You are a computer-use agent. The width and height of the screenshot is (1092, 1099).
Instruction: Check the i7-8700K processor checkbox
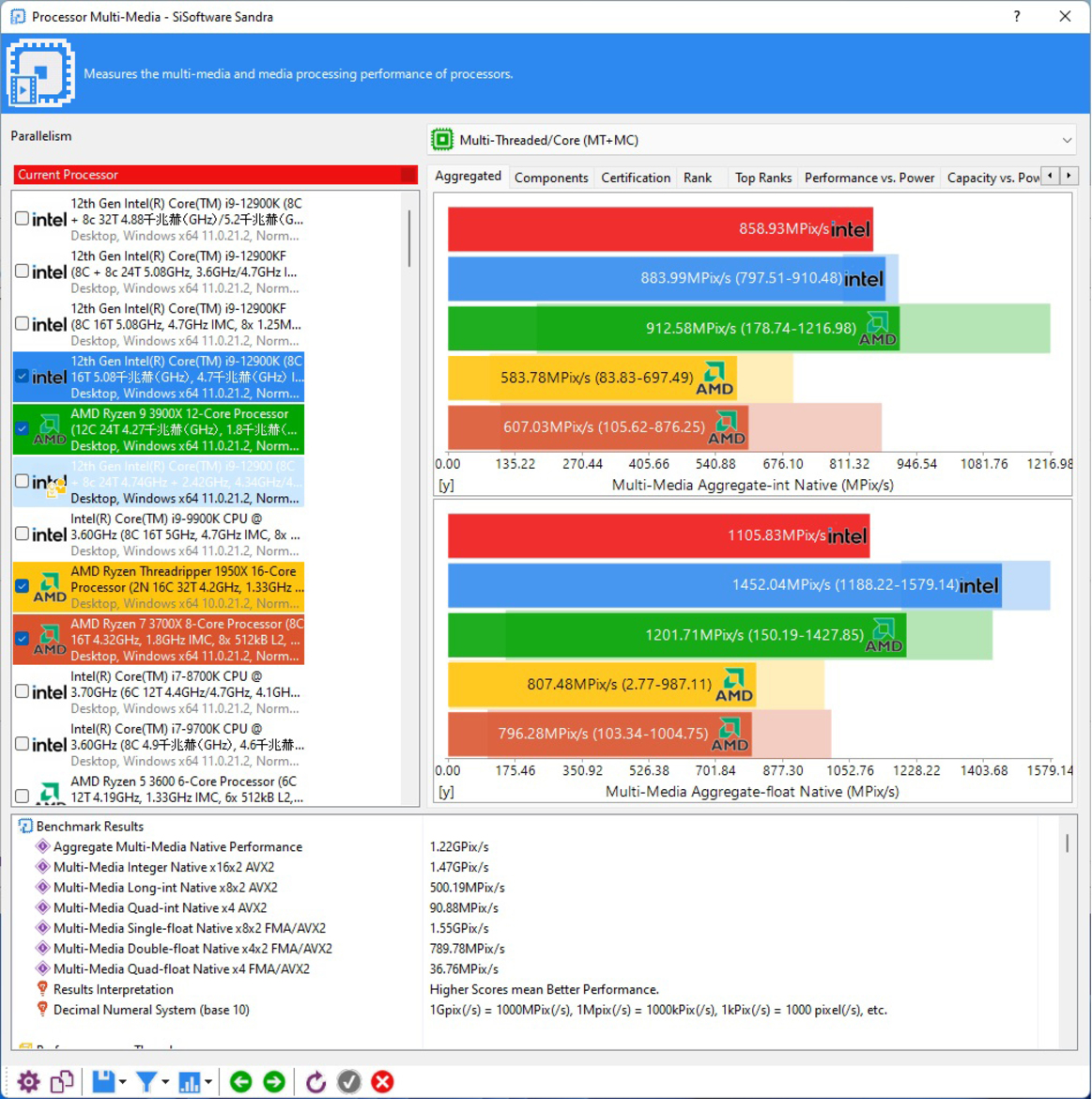22,691
